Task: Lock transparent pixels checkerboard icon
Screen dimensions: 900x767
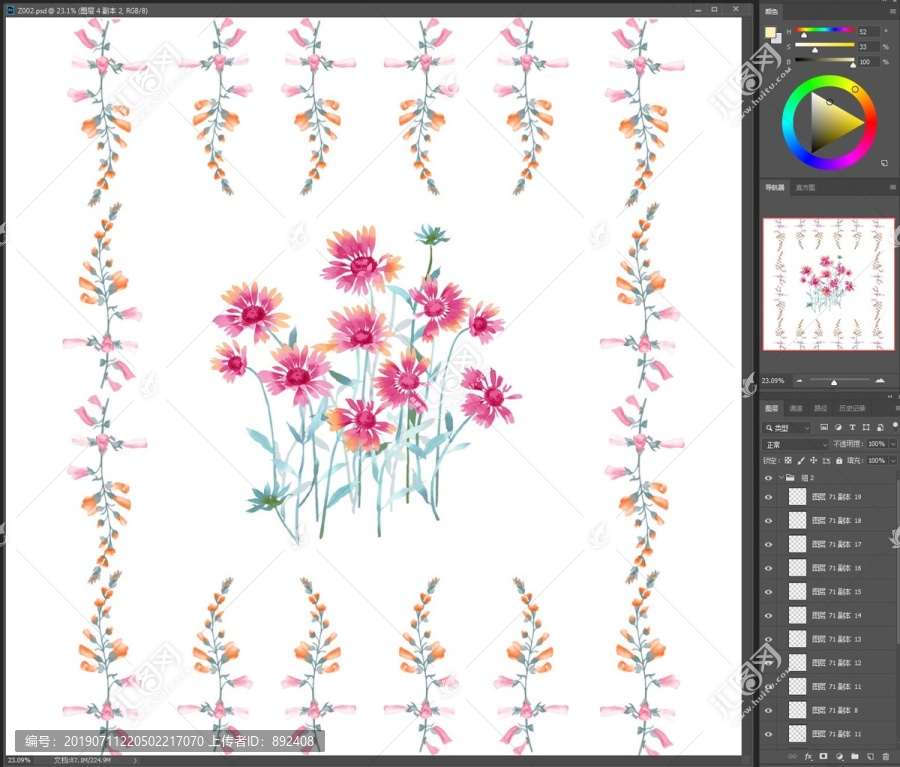Action: 788,460
